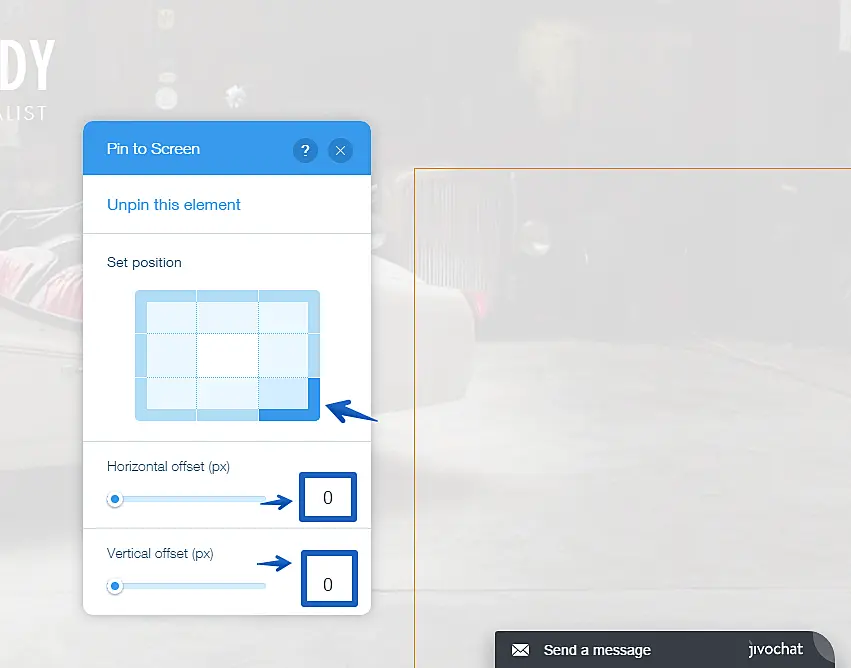
Task: Open the Pin to Screen help icon
Action: click(305, 150)
